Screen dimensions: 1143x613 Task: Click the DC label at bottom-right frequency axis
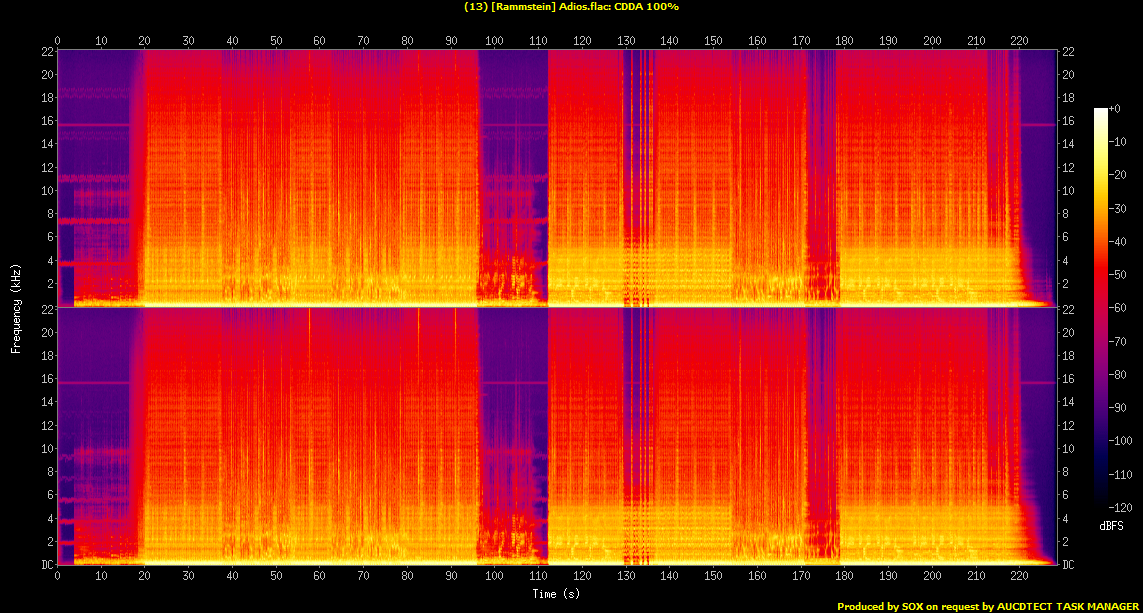coord(1068,565)
